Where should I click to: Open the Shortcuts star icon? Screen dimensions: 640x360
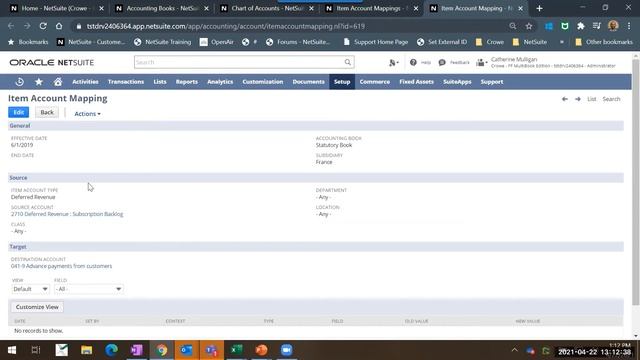tap(39, 82)
